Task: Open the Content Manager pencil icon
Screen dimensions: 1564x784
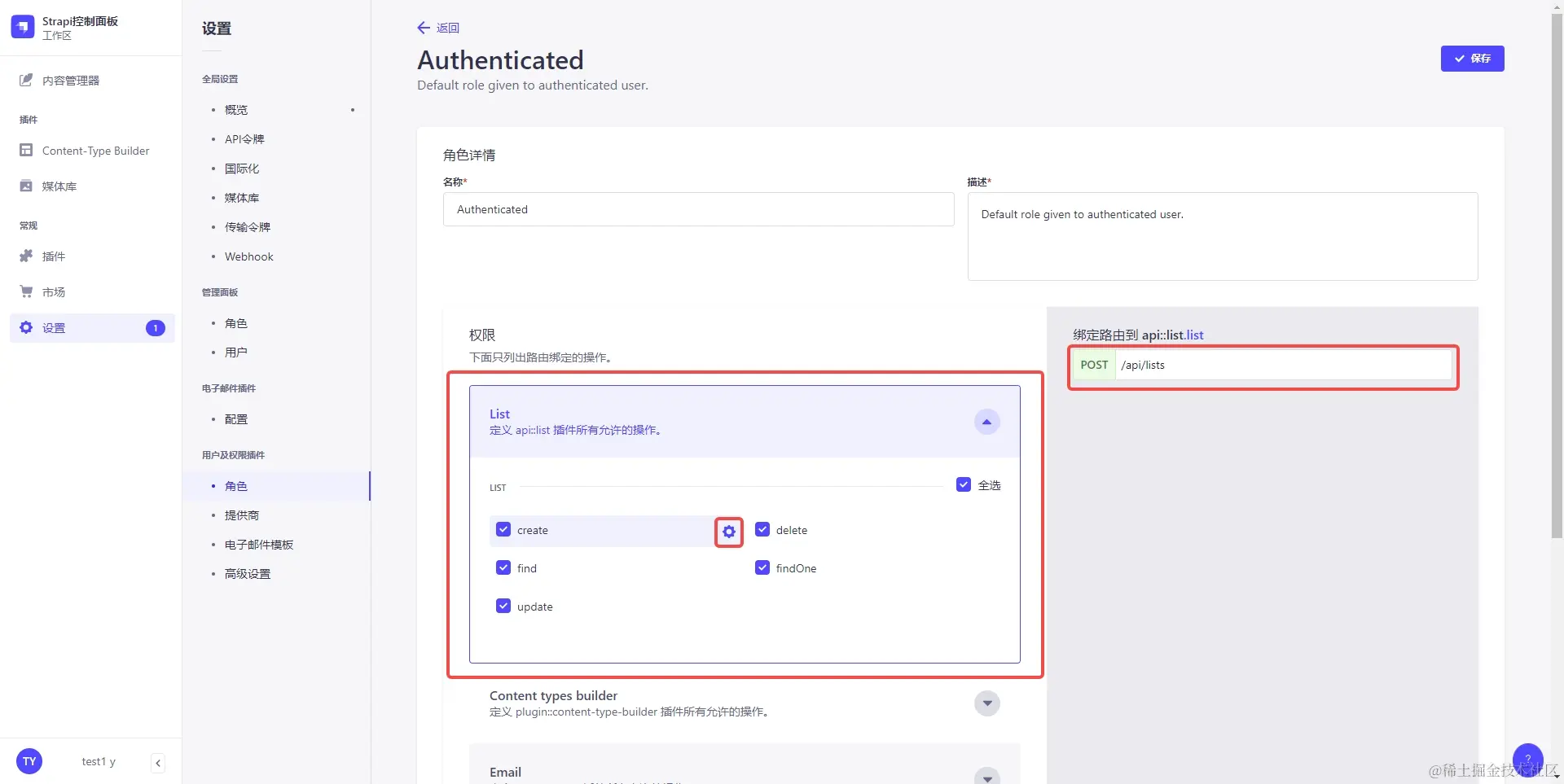Action: pyautogui.click(x=26, y=80)
